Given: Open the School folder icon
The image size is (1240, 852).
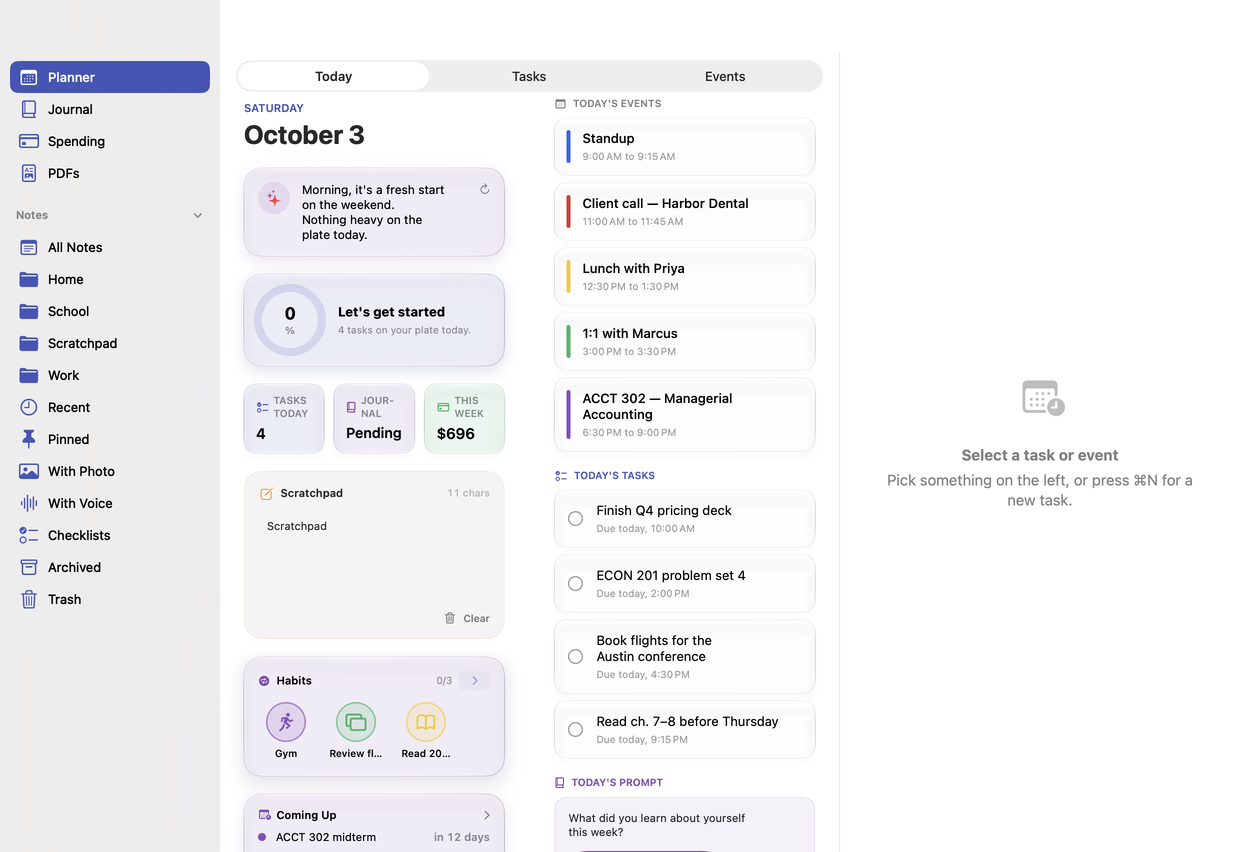Looking at the screenshot, I should coord(29,311).
